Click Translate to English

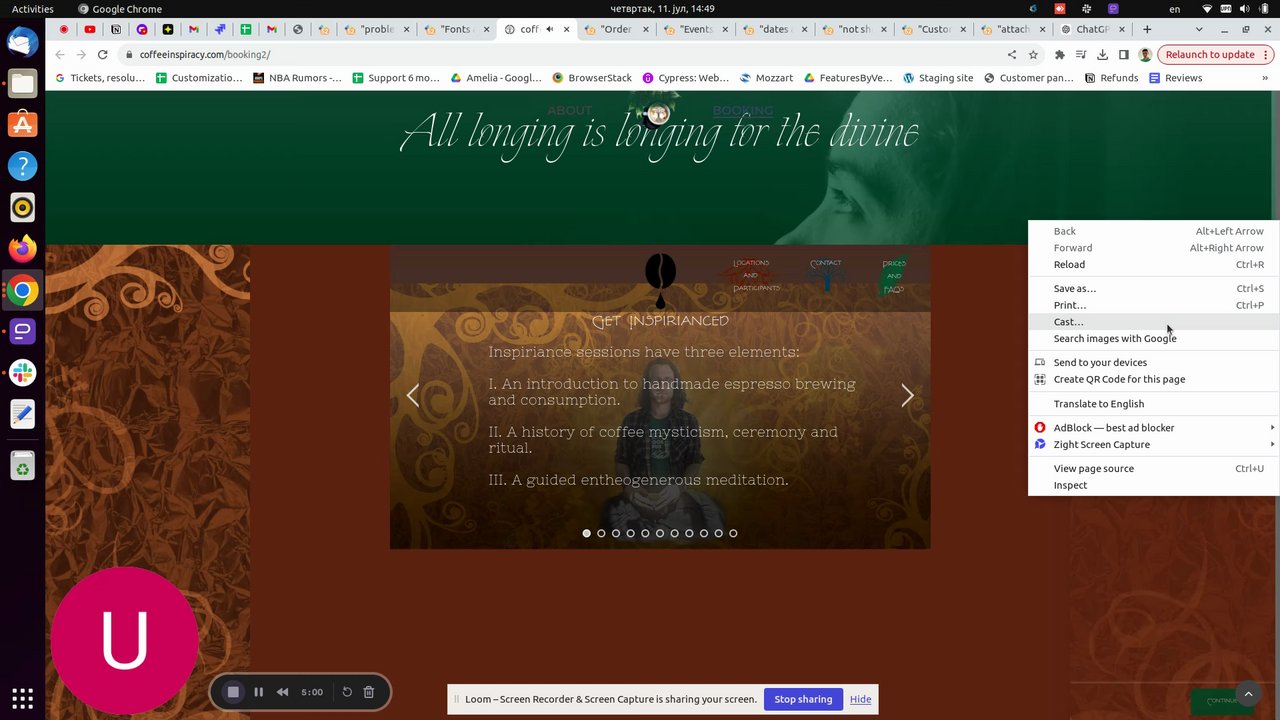tap(1154, 404)
